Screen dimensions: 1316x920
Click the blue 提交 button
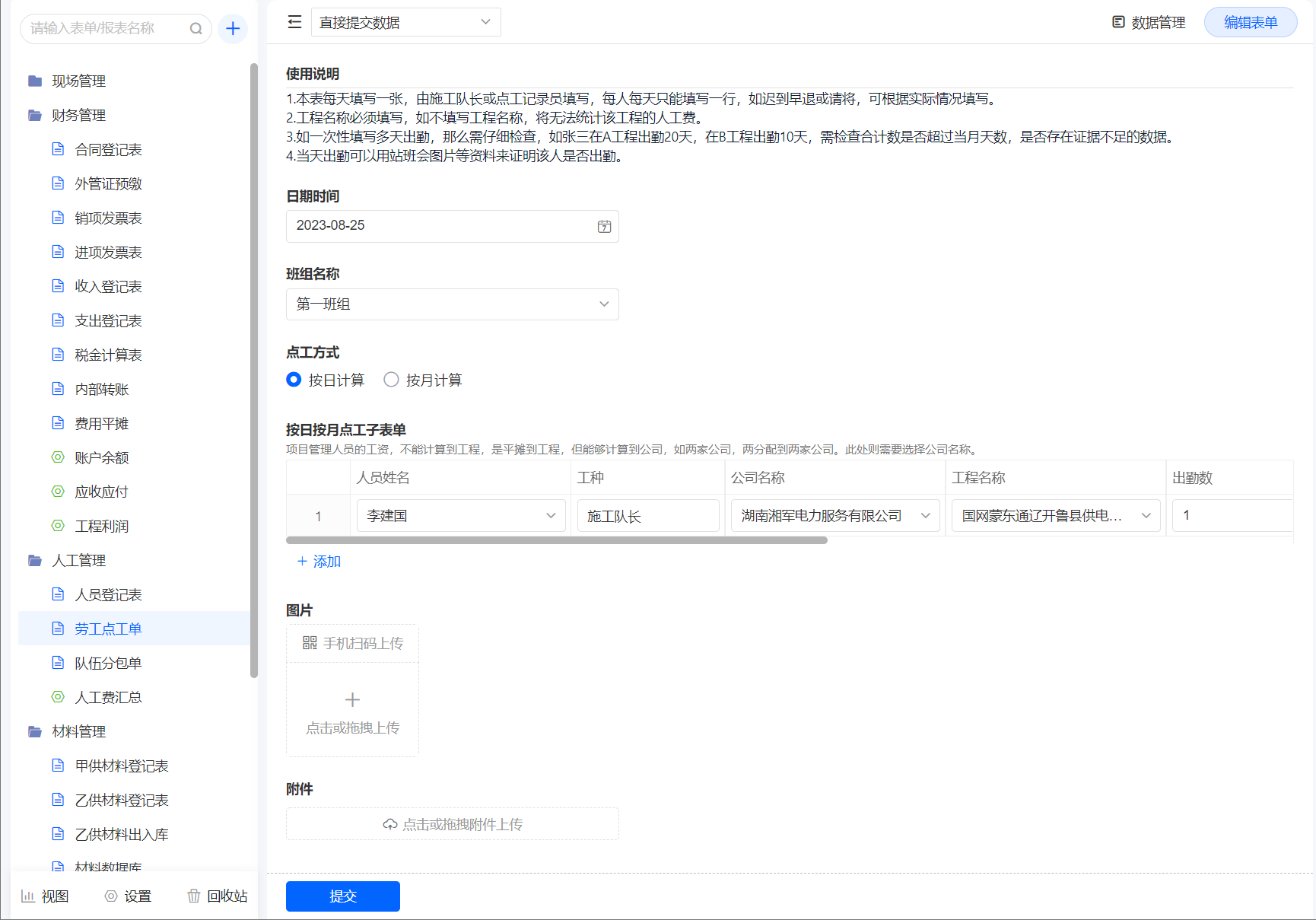click(342, 896)
